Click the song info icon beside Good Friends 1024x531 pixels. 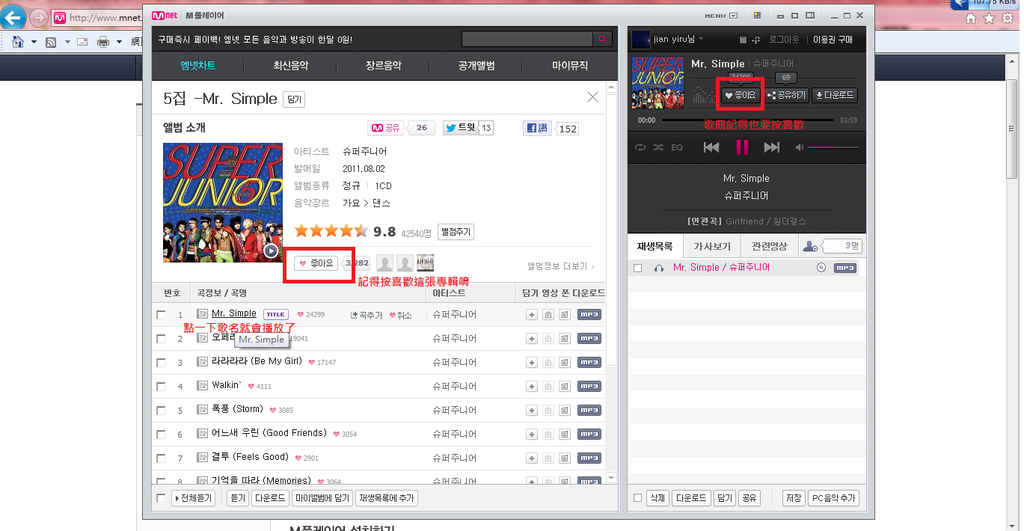[202, 434]
